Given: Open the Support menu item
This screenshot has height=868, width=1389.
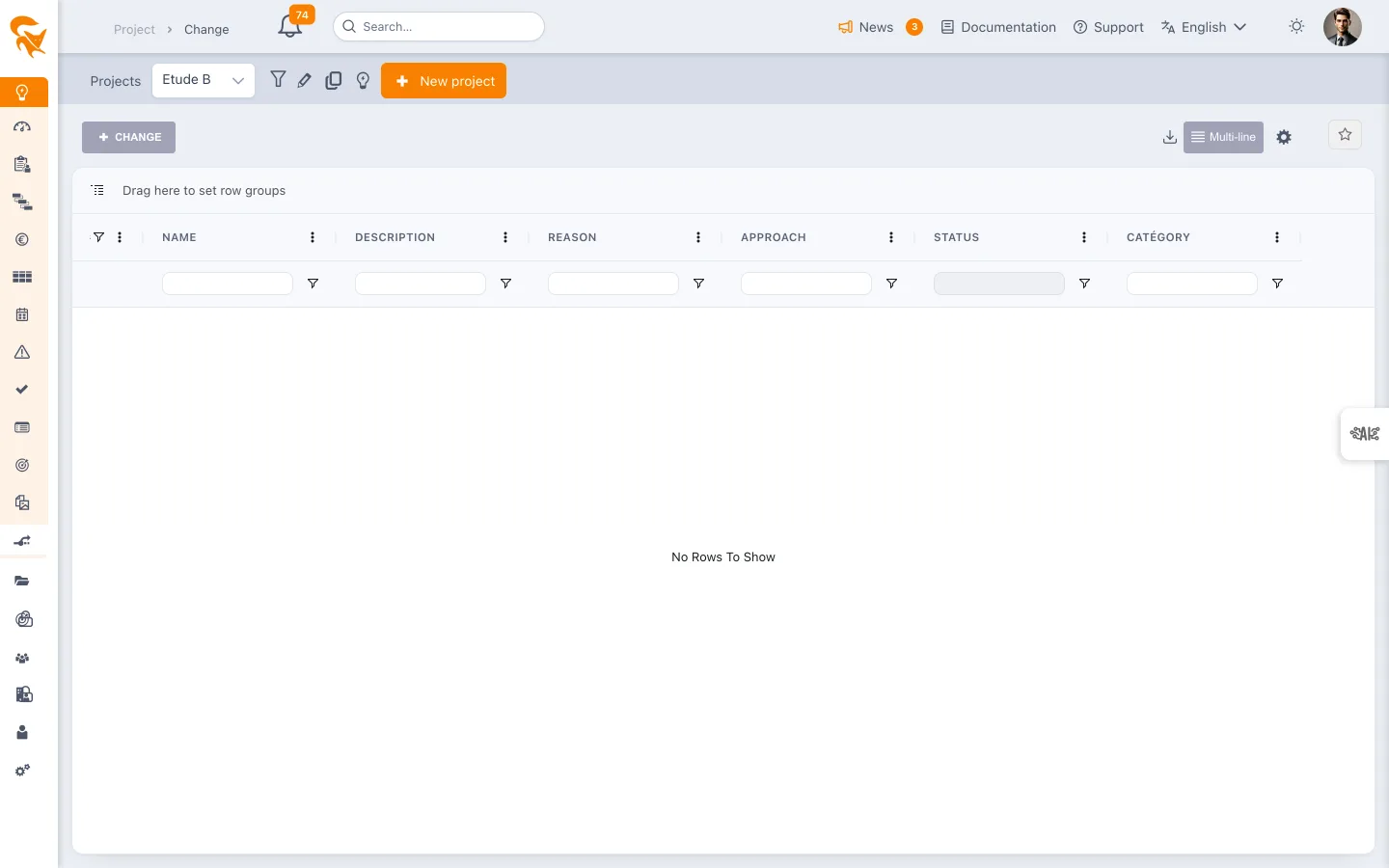Looking at the screenshot, I should (1108, 27).
